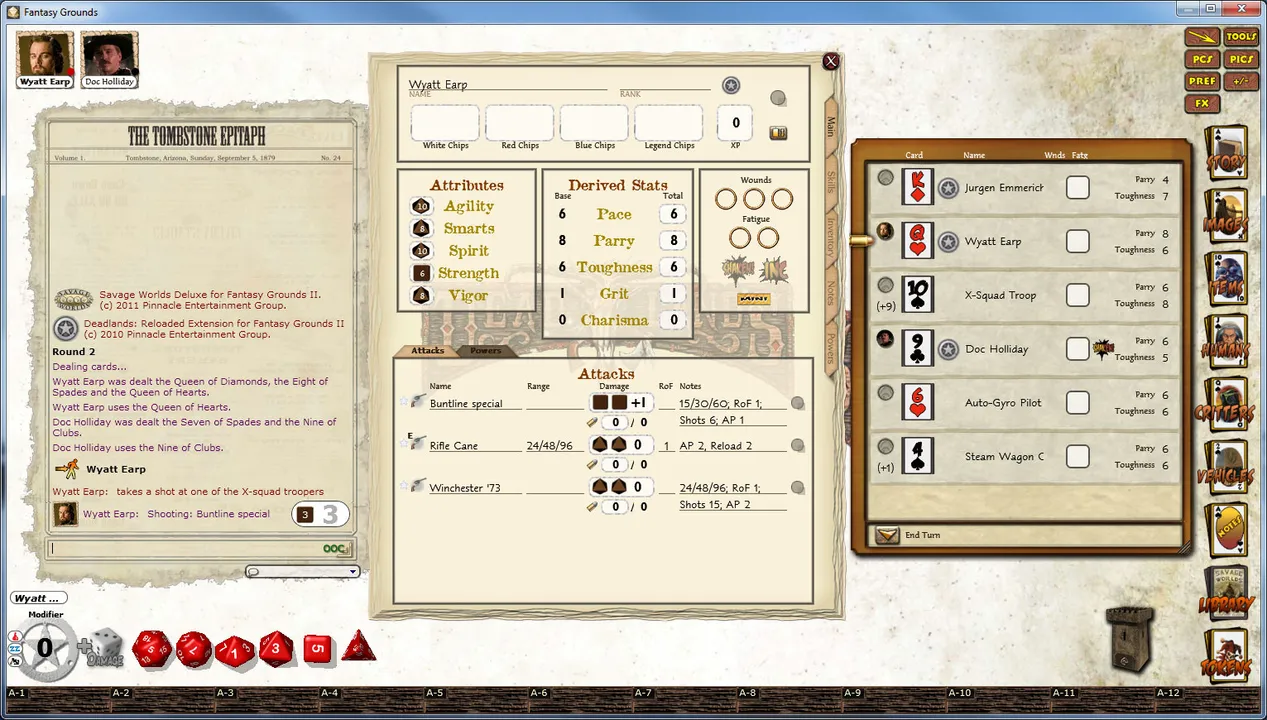The image size is (1267, 720).
Task: Click the XP value field
Action: tap(735, 123)
